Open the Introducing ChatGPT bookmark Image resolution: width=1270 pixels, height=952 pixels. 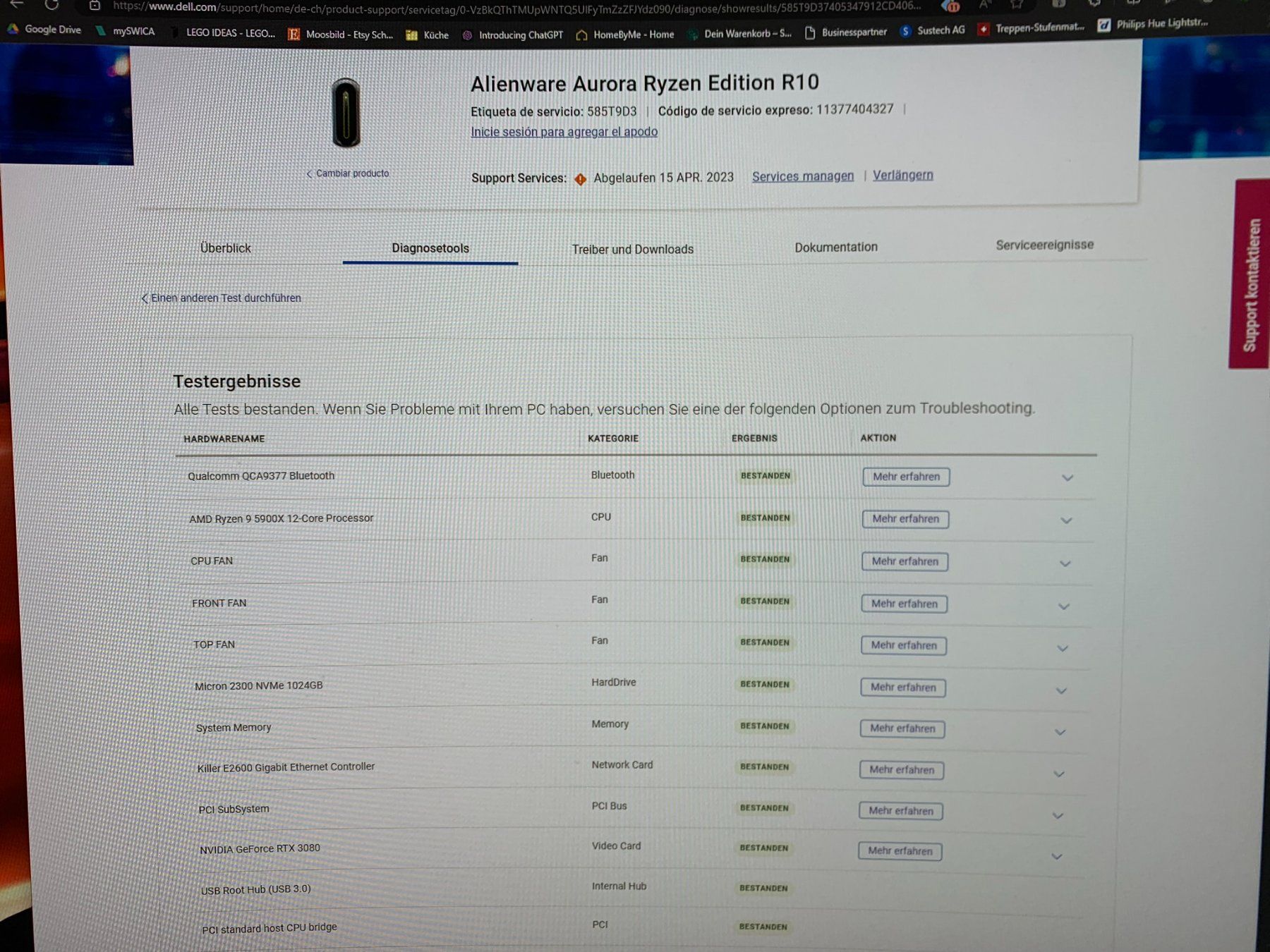coord(512,35)
